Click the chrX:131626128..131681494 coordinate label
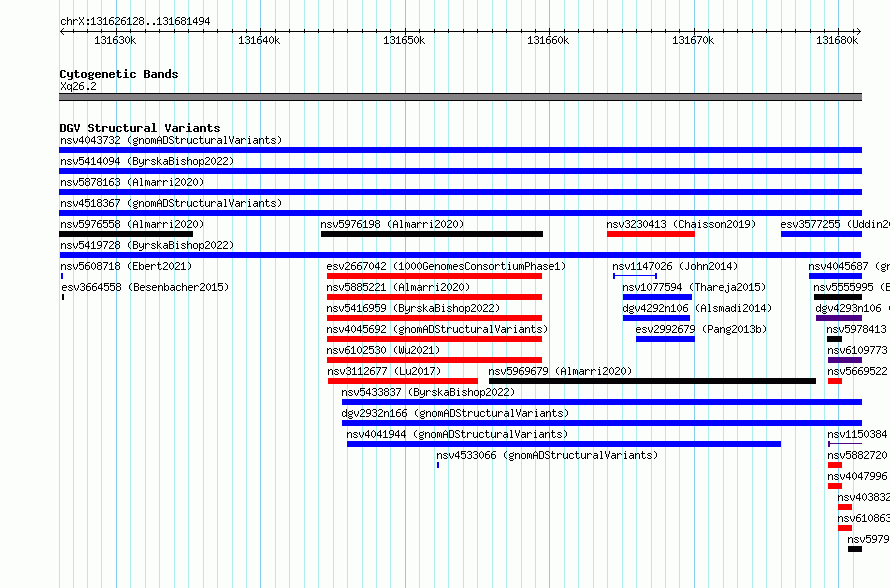 135,21
